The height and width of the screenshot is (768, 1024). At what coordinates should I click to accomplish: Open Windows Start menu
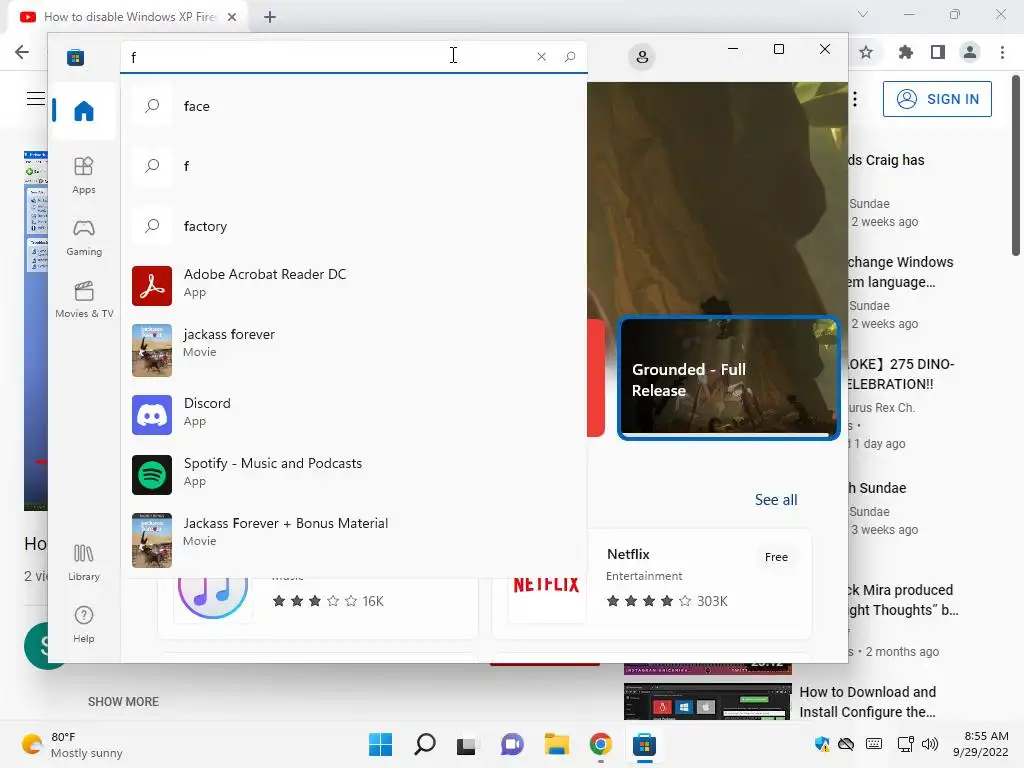(x=381, y=744)
